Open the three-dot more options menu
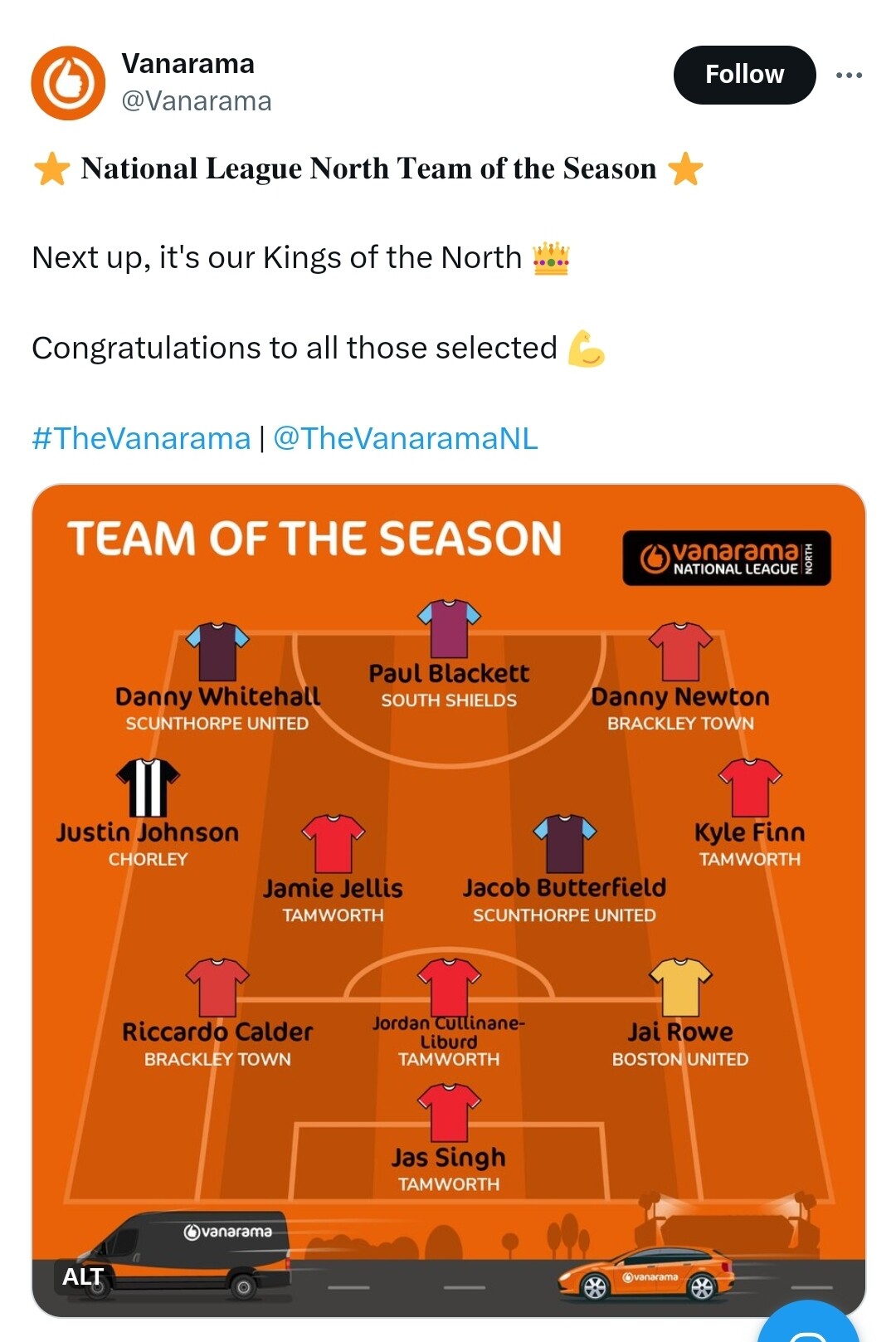The image size is (896, 1342). pos(849,75)
